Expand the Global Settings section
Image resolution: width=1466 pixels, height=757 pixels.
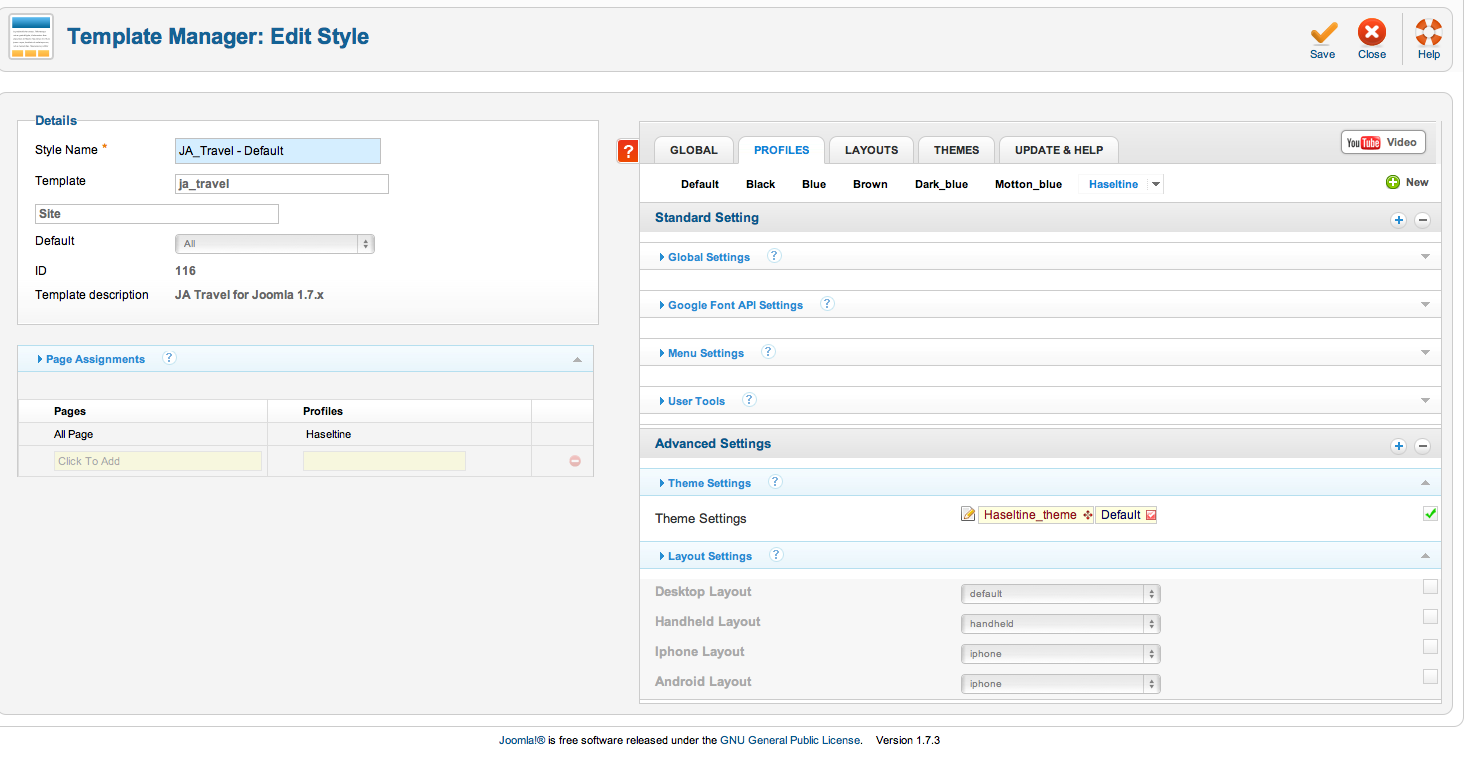[x=1040, y=257]
